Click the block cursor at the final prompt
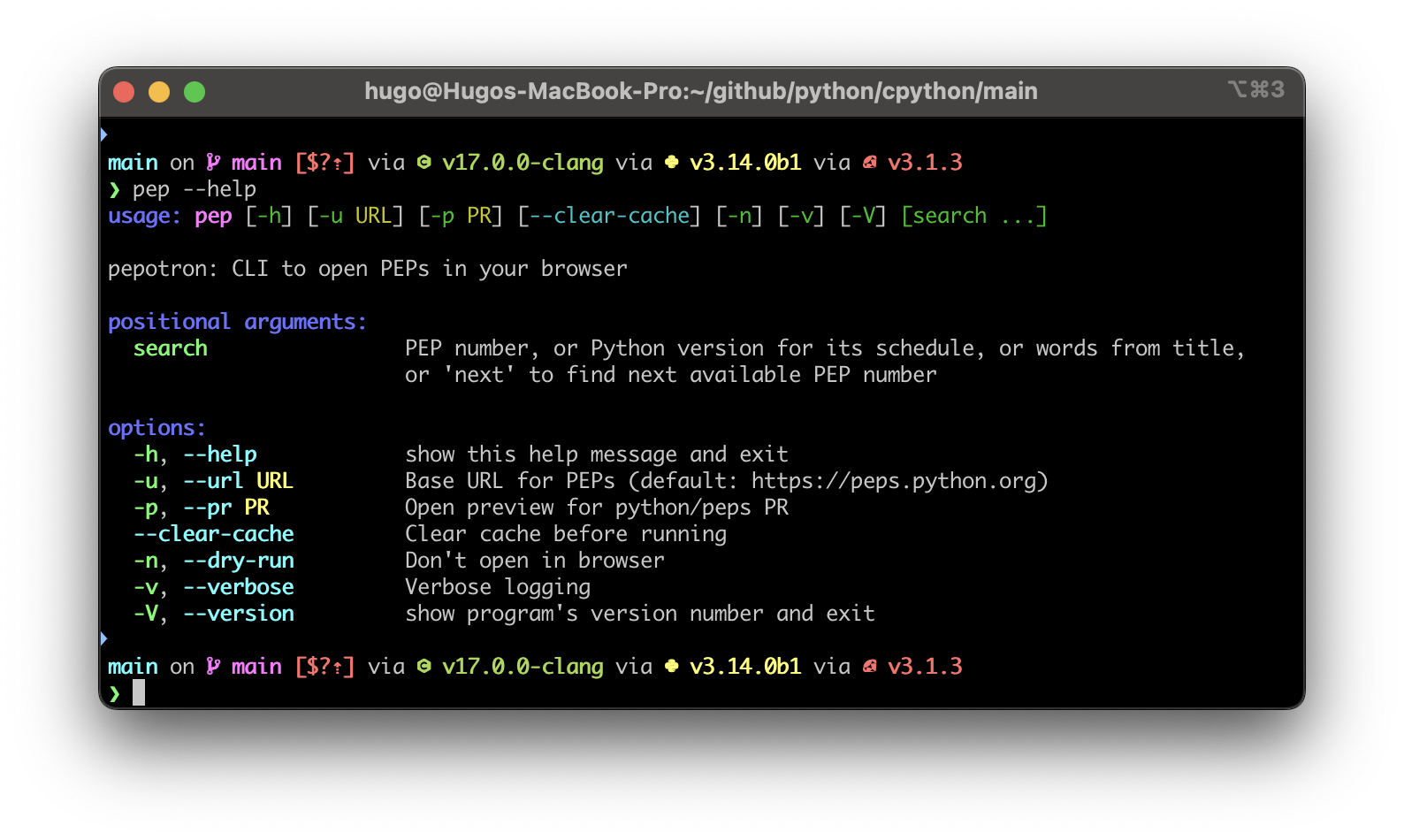The width and height of the screenshot is (1404, 840). (139, 692)
